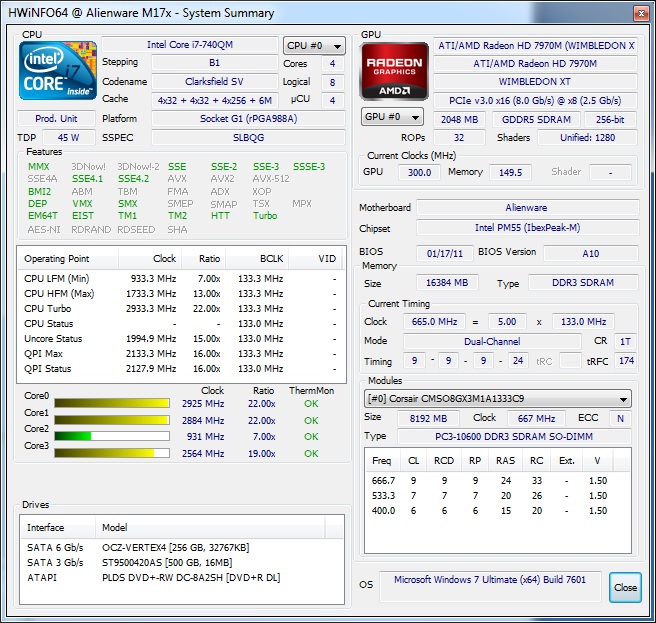656x623 pixels.
Task: Click the Prod. Unit button
Action: (56, 119)
